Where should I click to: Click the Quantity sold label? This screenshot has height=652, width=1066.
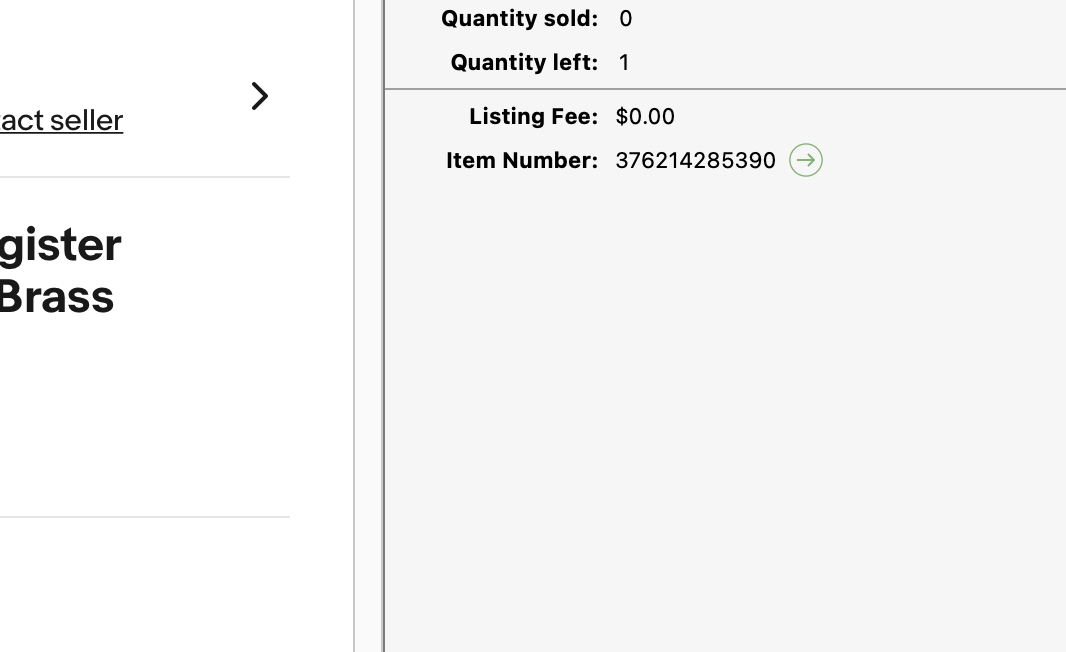[519, 18]
